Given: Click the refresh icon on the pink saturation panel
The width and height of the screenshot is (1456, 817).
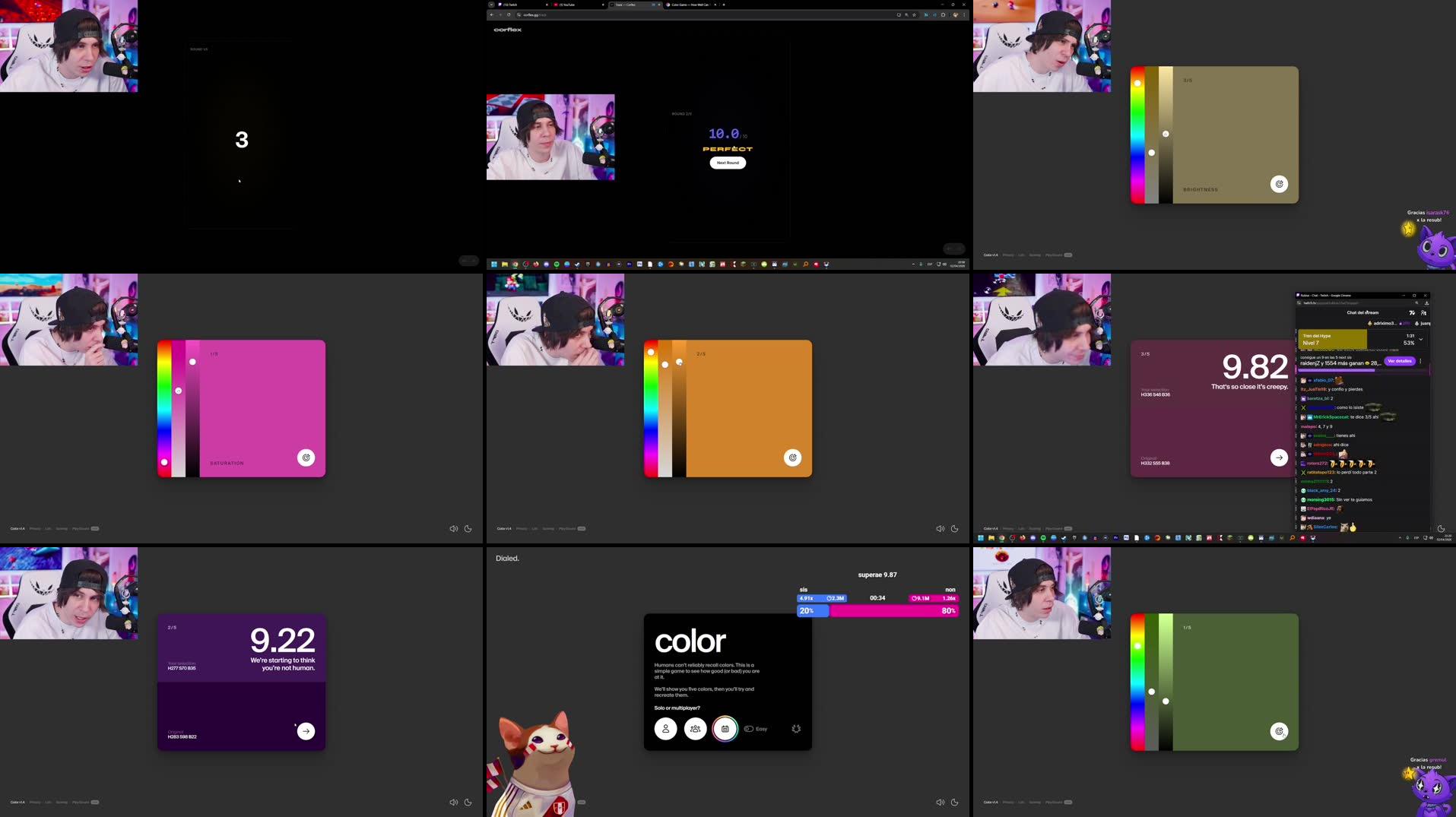Looking at the screenshot, I should point(306,458).
